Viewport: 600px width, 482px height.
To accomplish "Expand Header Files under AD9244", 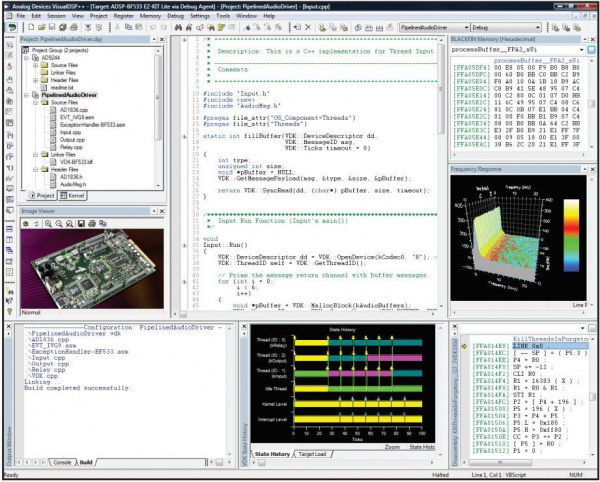I will 35,80.
